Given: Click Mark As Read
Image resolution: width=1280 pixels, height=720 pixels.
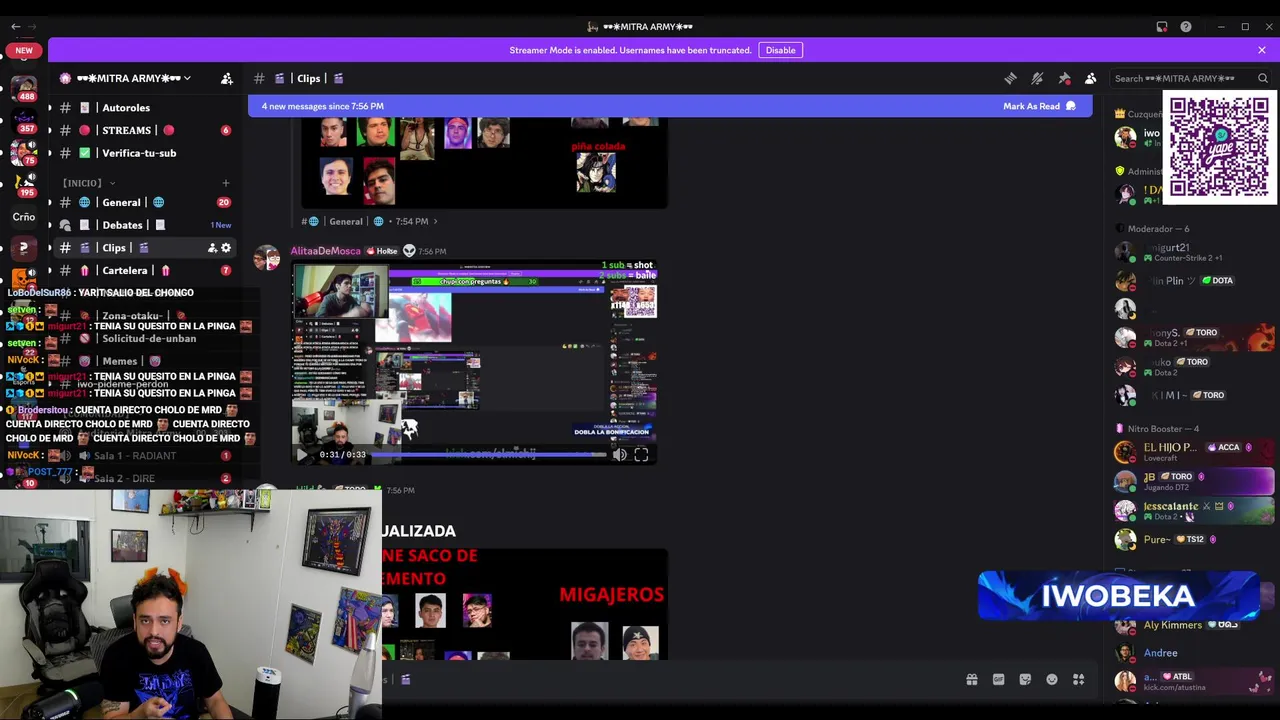Looking at the screenshot, I should [1039, 106].
